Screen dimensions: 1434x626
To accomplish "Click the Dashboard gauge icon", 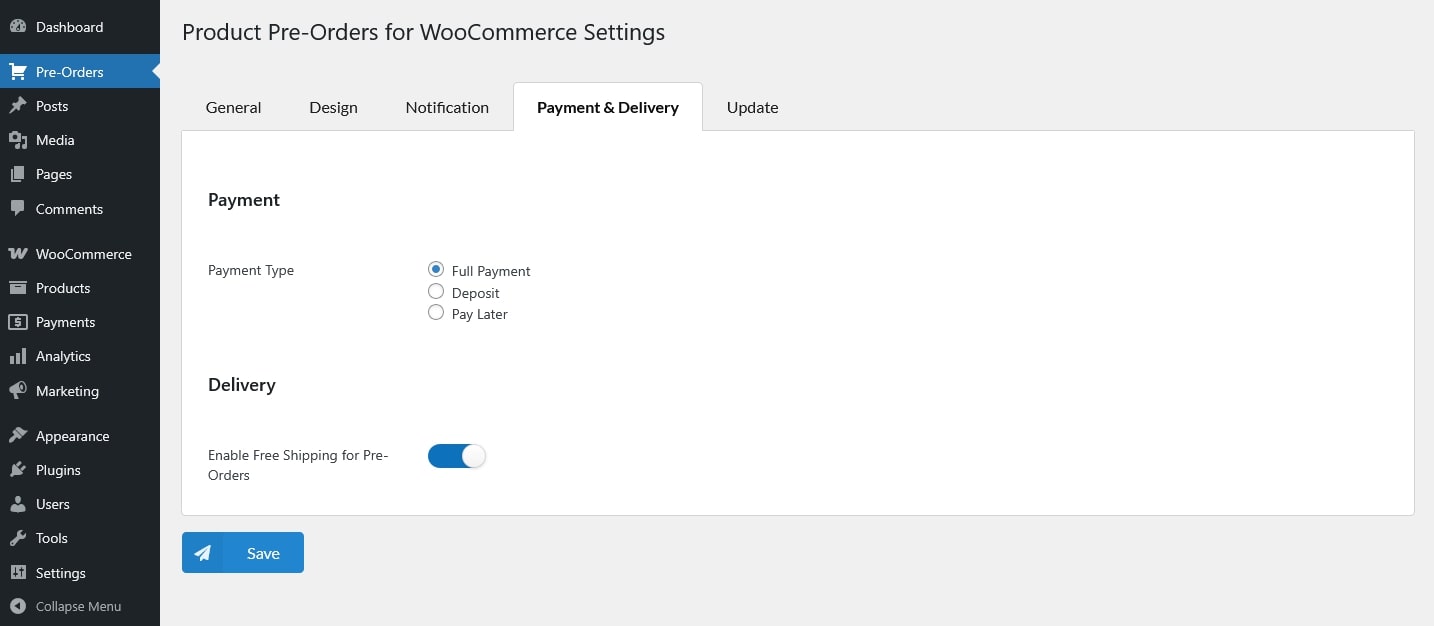I will pyautogui.click(x=17, y=27).
